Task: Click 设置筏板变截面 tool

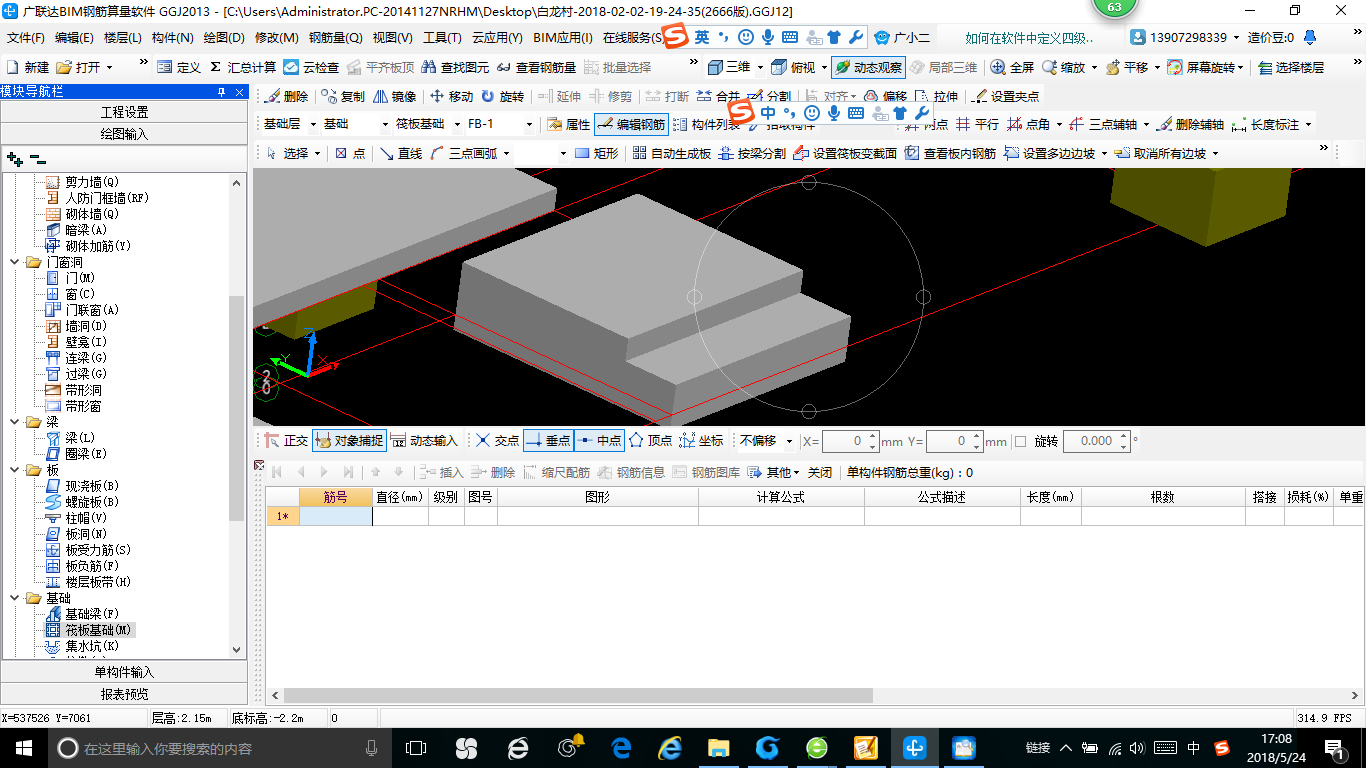Action: click(x=844, y=153)
